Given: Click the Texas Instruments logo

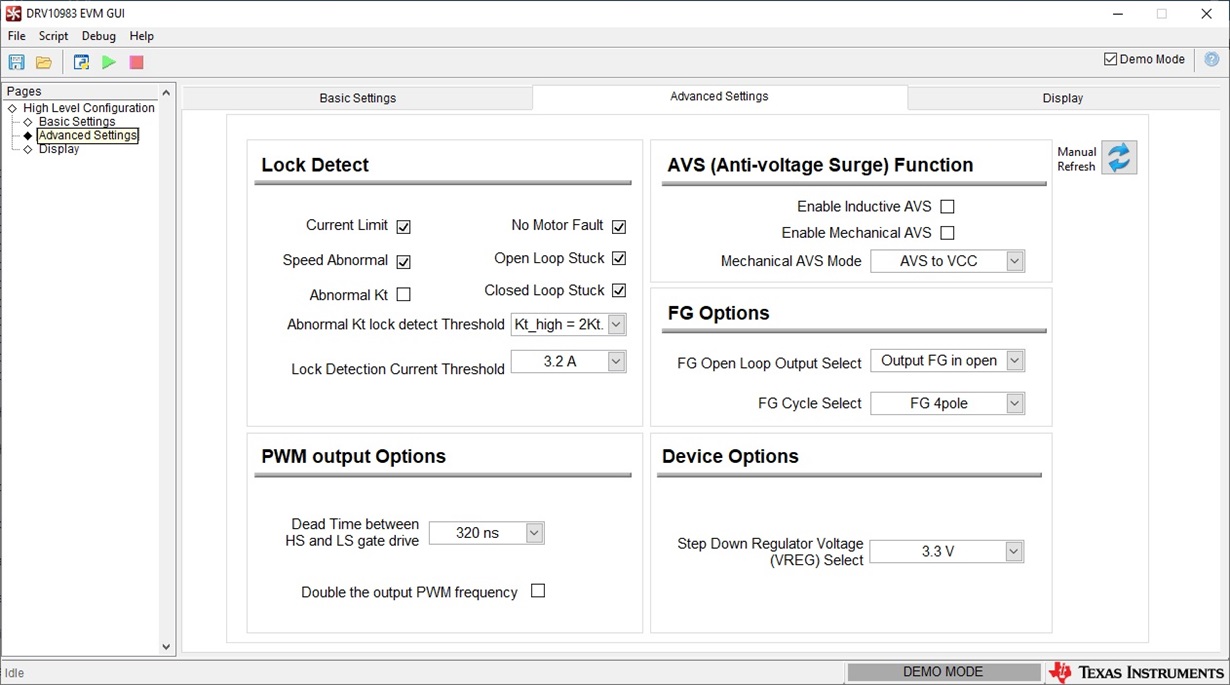Looking at the screenshot, I should [1137, 672].
